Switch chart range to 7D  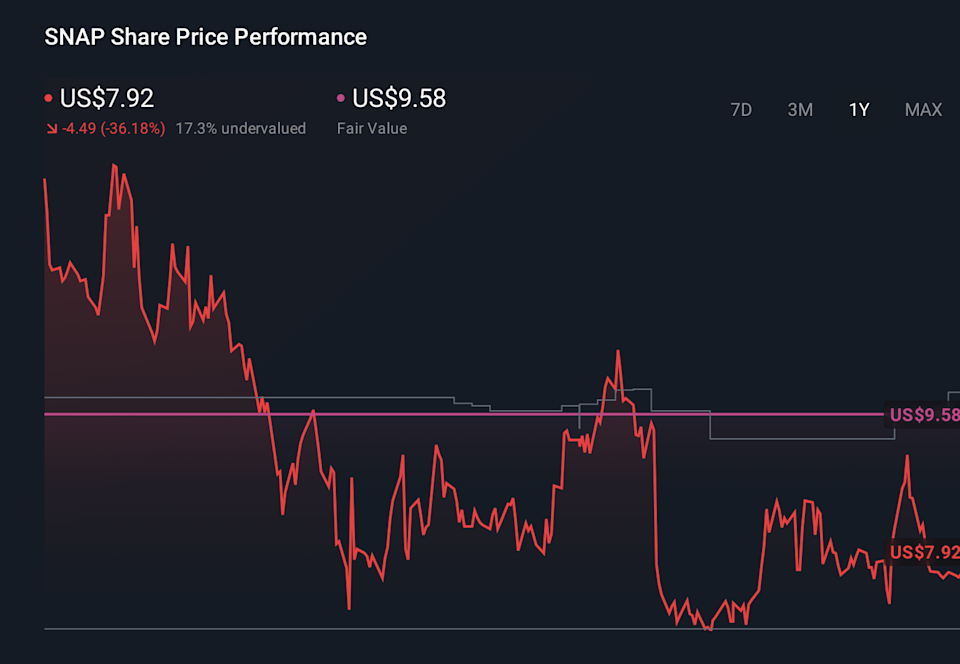pos(741,110)
